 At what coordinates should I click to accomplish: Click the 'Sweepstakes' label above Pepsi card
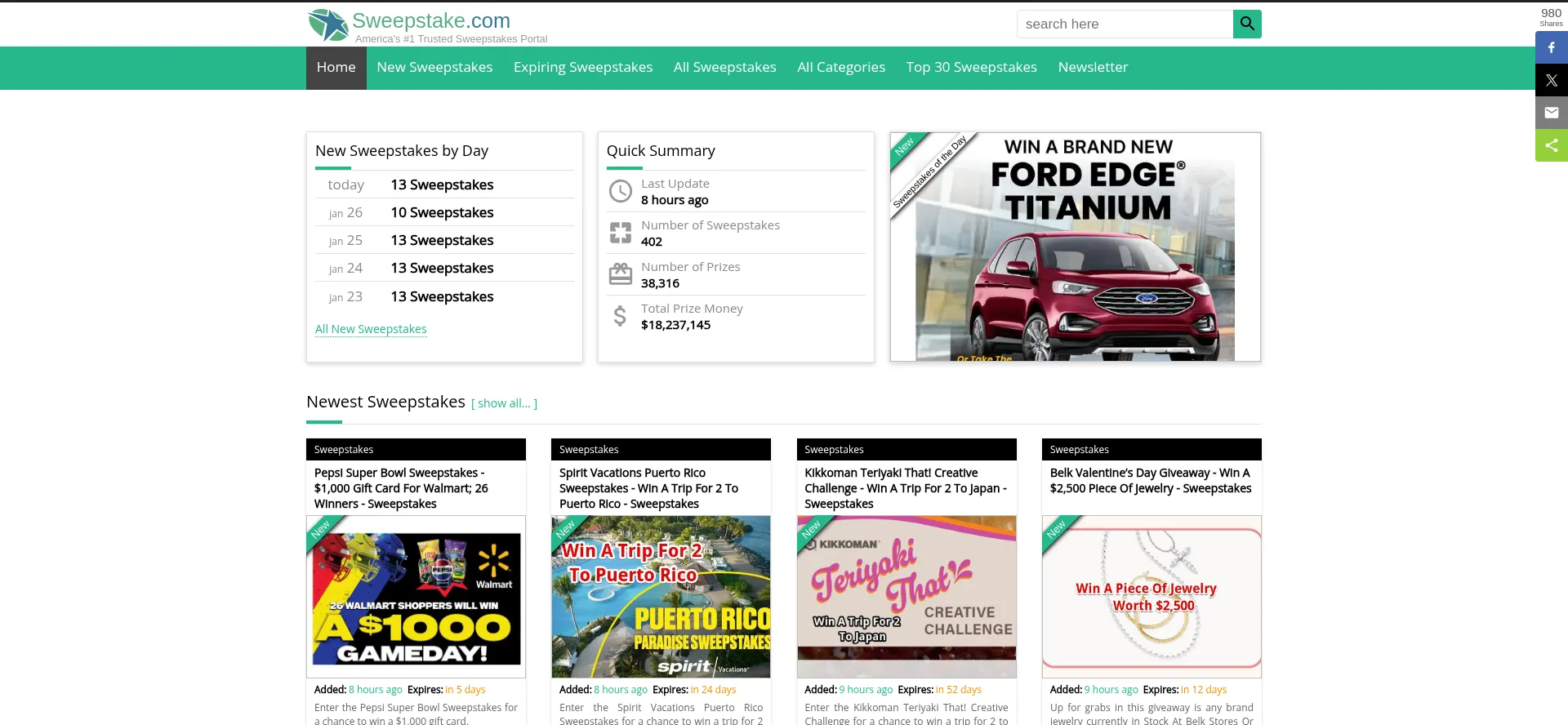tap(344, 450)
